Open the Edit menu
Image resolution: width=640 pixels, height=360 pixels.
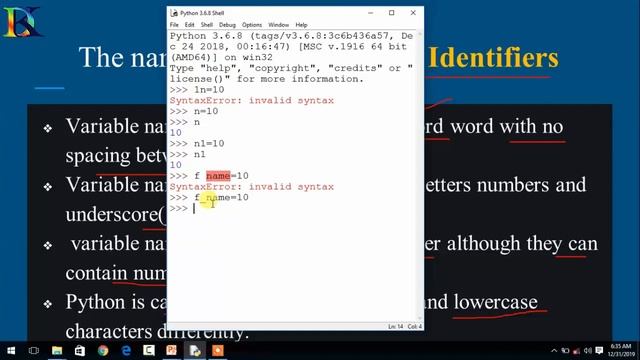click(x=189, y=25)
